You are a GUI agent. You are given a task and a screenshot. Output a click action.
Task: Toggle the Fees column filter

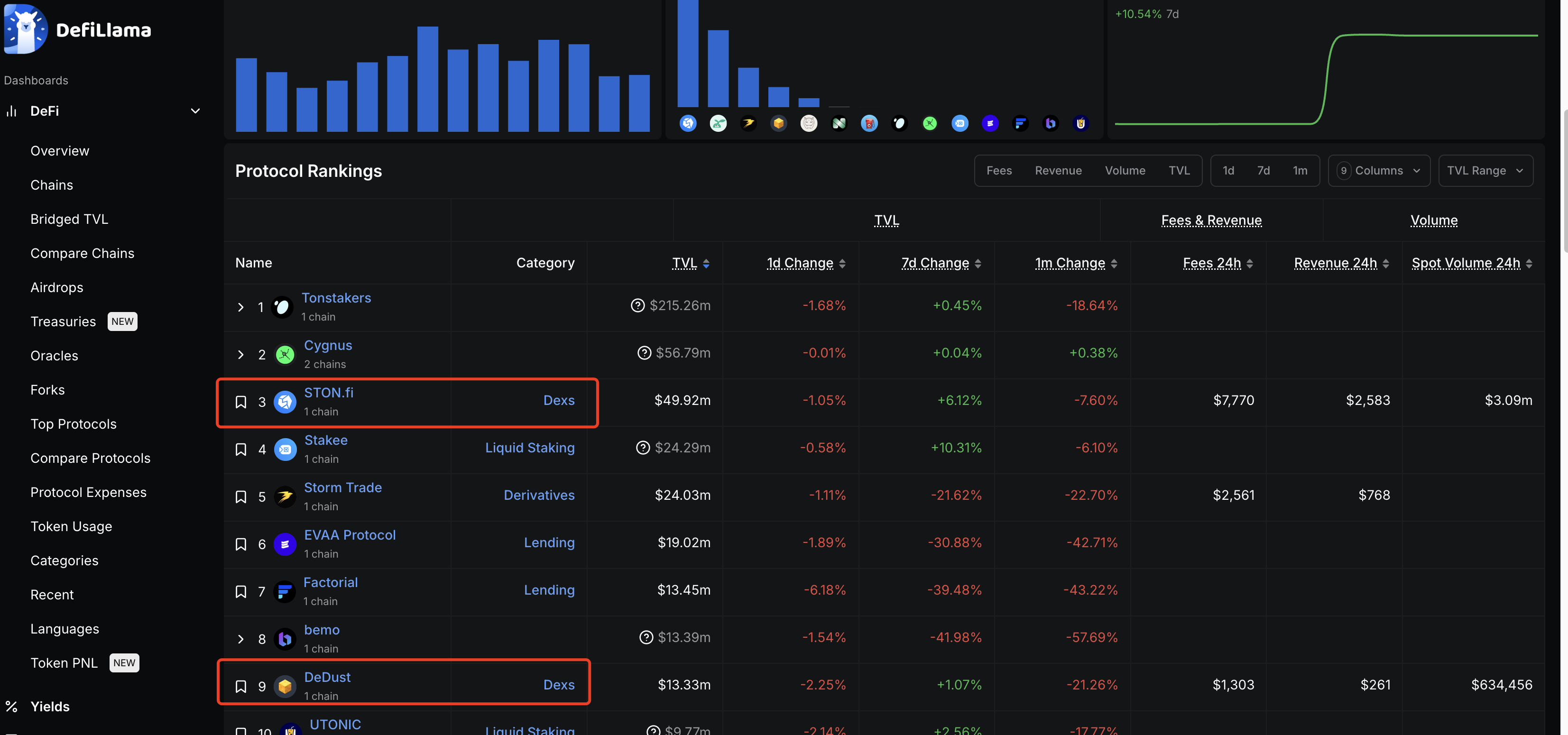coord(999,171)
